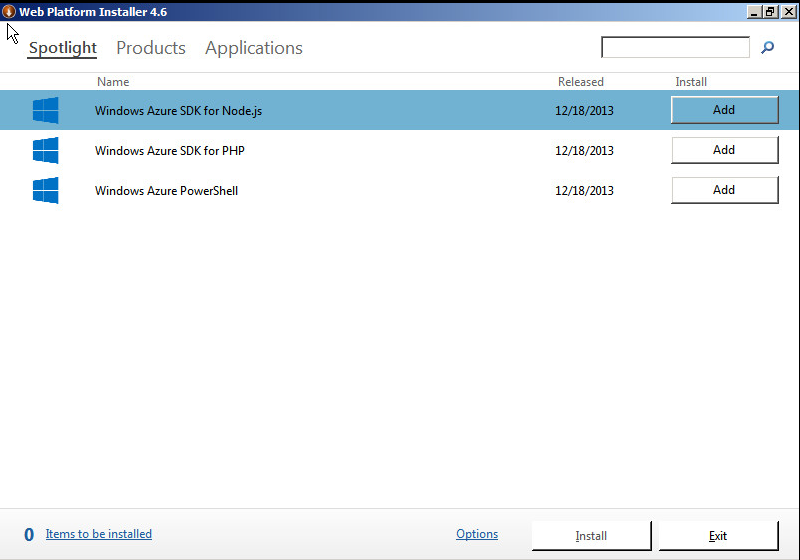Switch to the Products tab

click(x=151, y=48)
